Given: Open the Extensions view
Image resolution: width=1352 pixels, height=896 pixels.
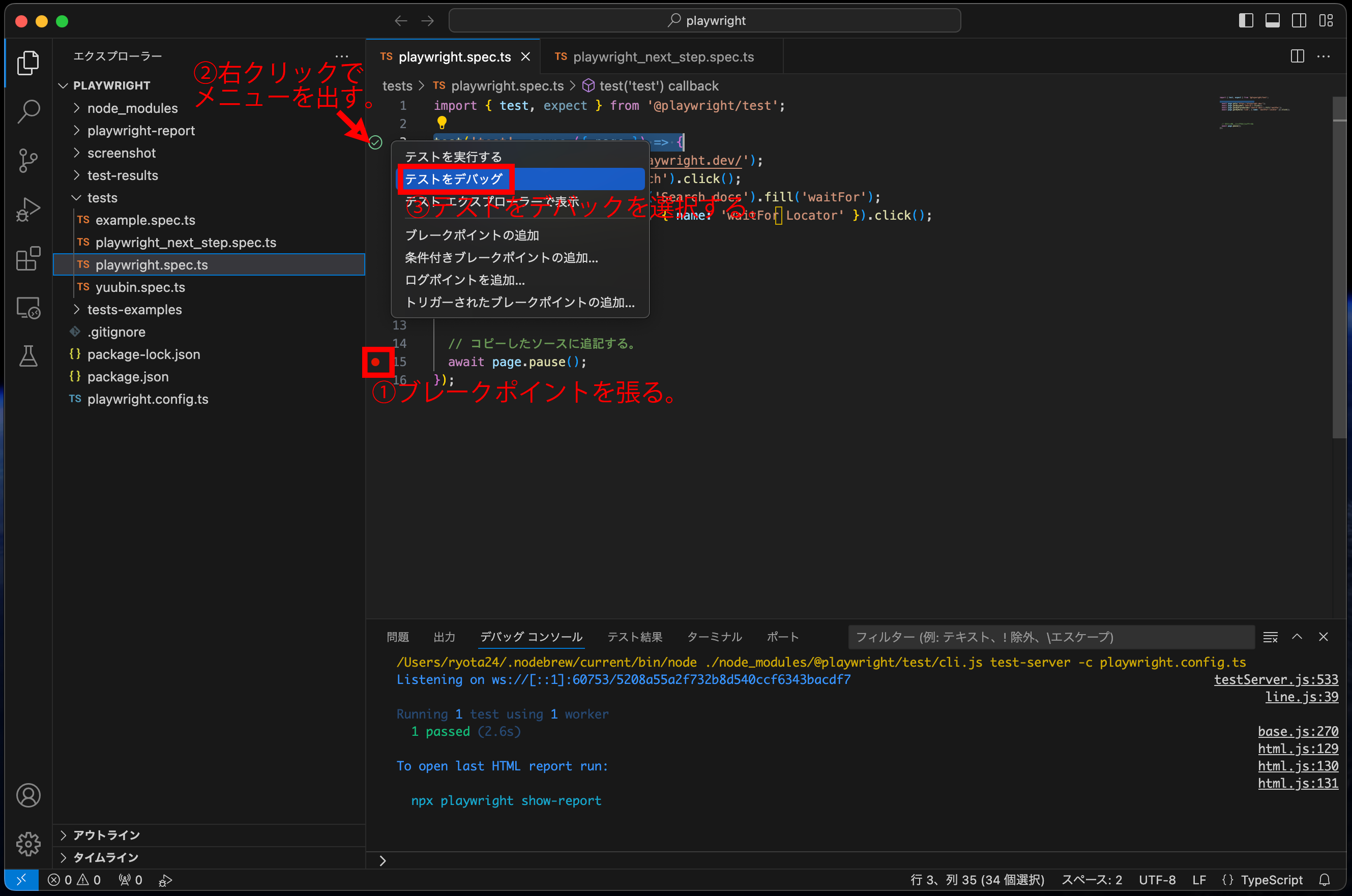Looking at the screenshot, I should [28, 259].
